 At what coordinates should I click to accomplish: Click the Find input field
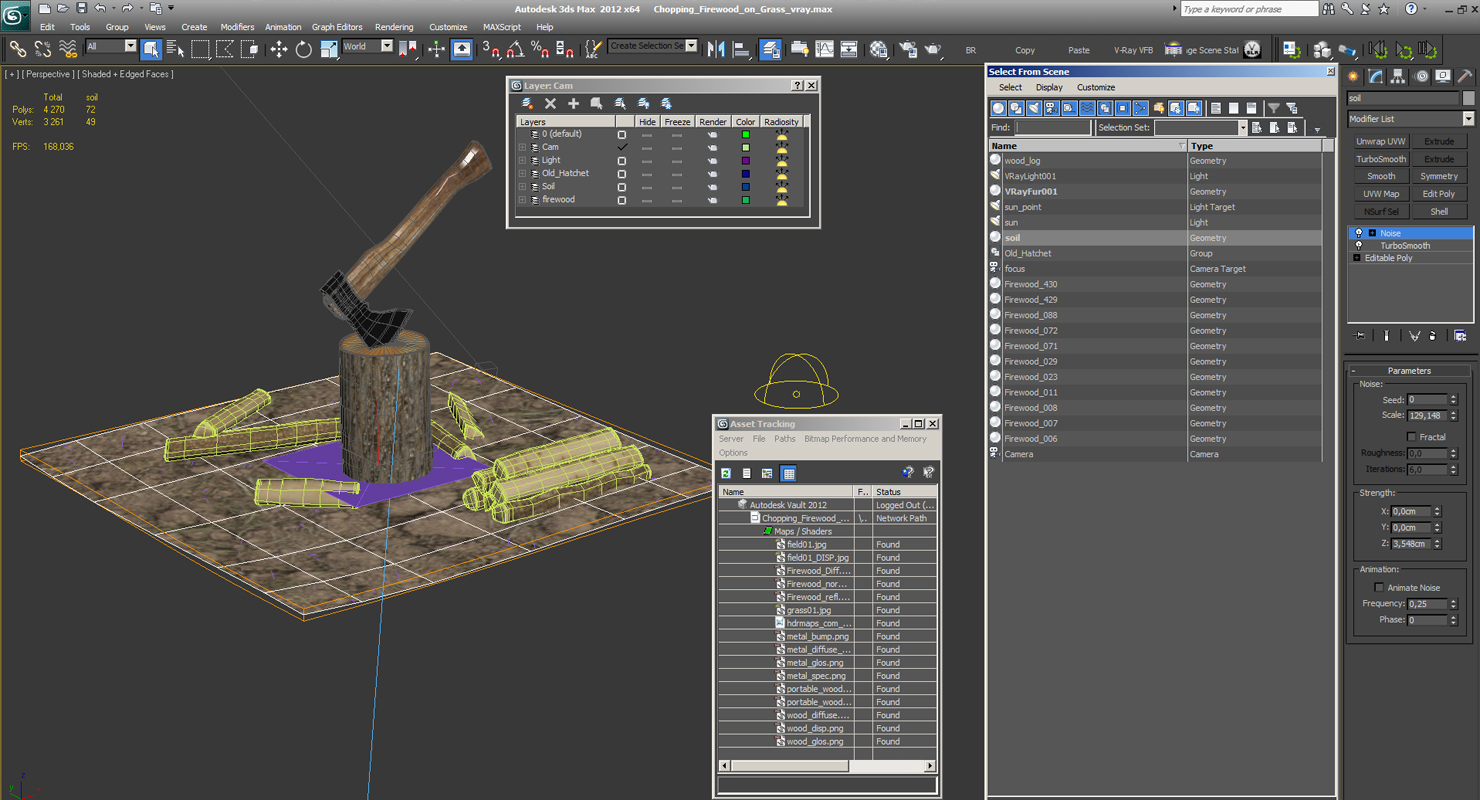click(1053, 128)
